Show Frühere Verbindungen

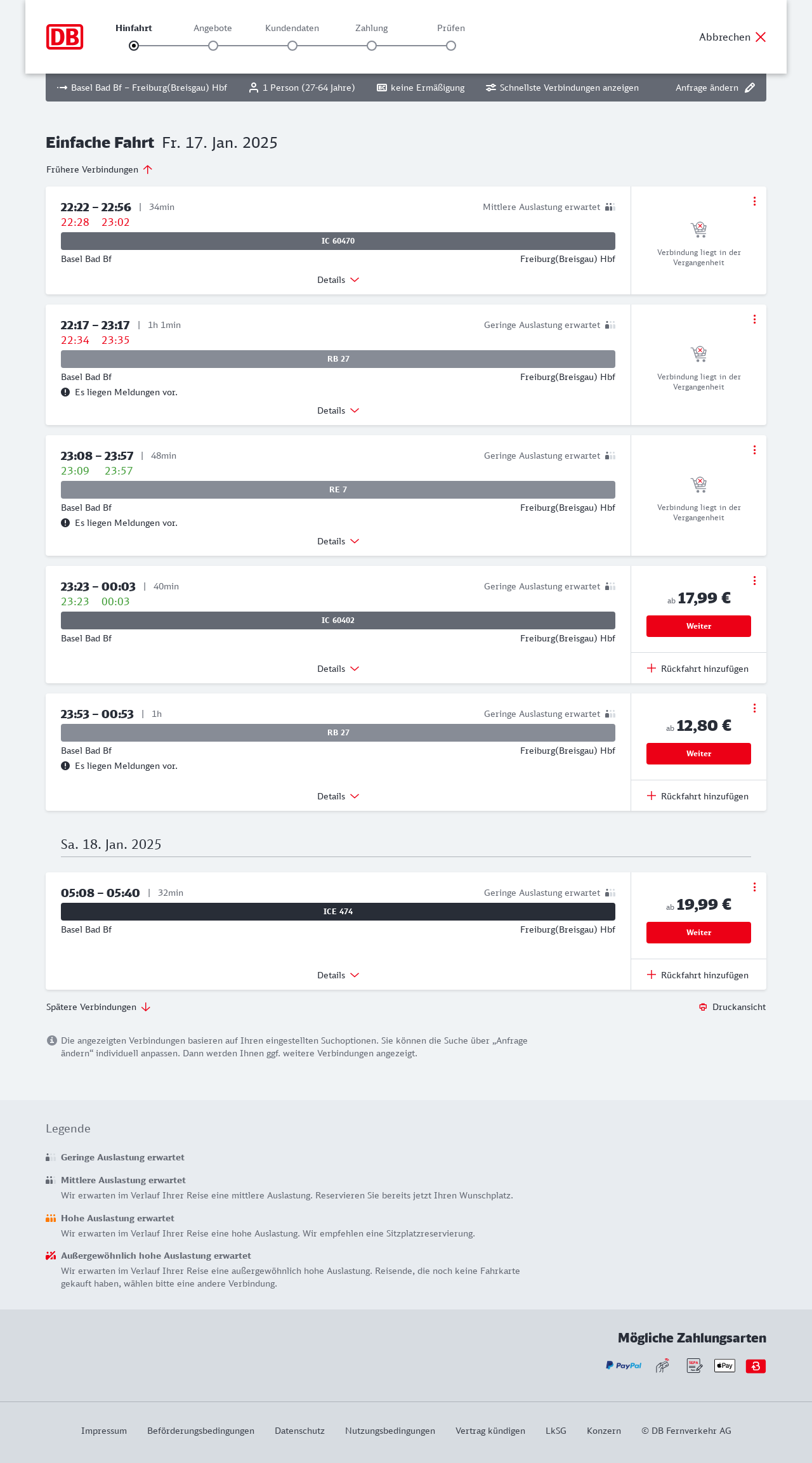(x=99, y=169)
